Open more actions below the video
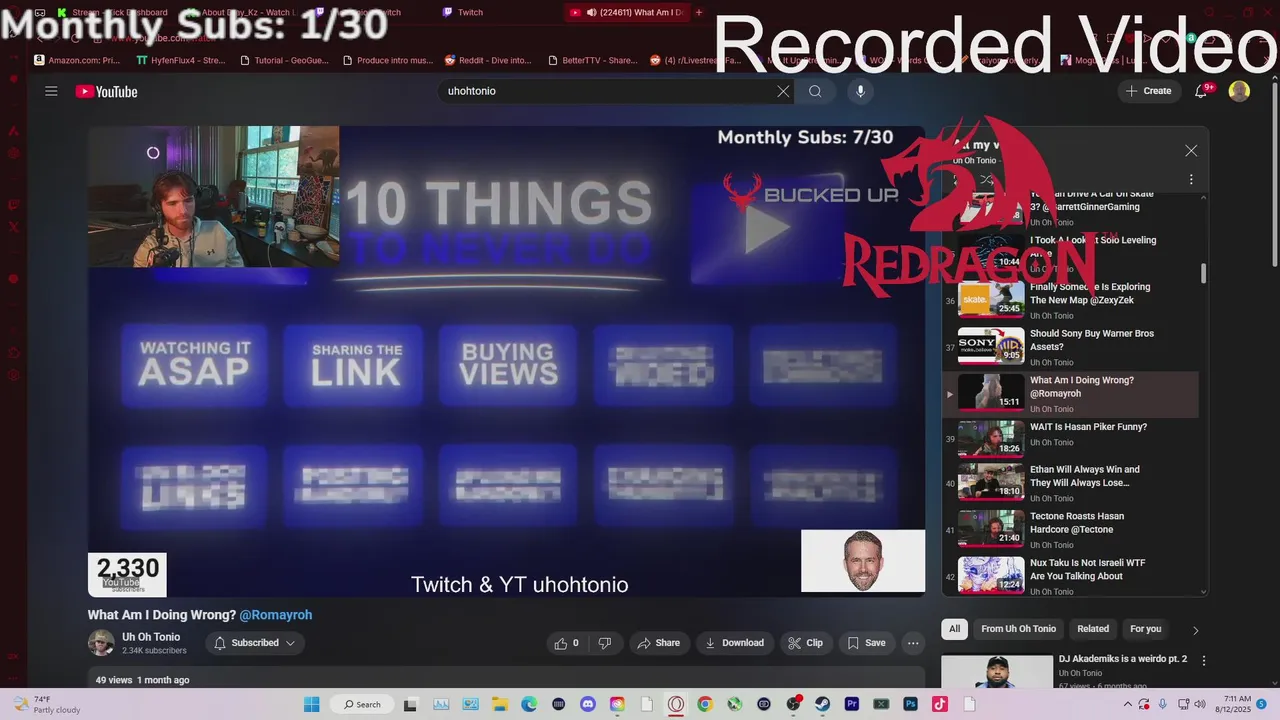The height and width of the screenshot is (720, 1280). tap(913, 643)
